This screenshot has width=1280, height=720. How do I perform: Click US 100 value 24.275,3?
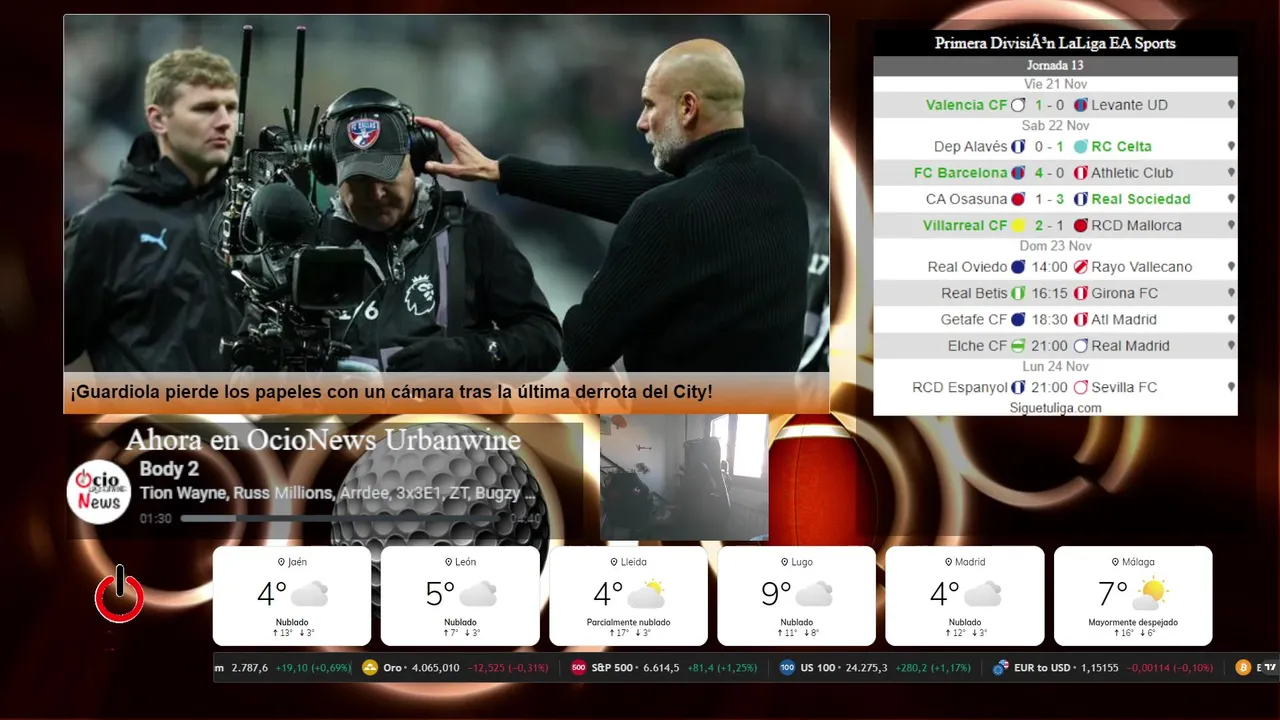[x=865, y=668]
